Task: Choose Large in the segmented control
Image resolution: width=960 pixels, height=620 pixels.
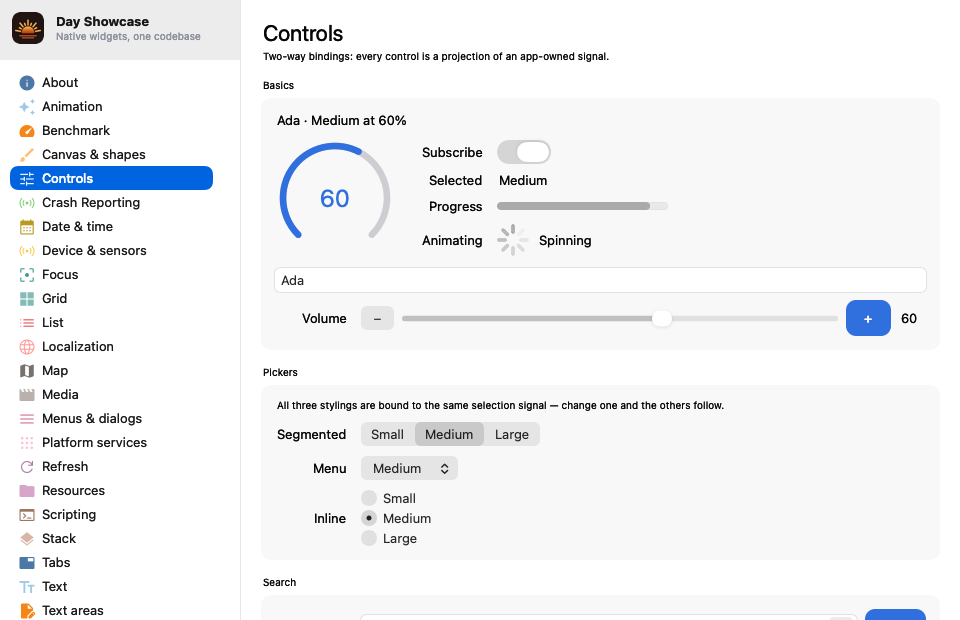Action: tap(512, 435)
